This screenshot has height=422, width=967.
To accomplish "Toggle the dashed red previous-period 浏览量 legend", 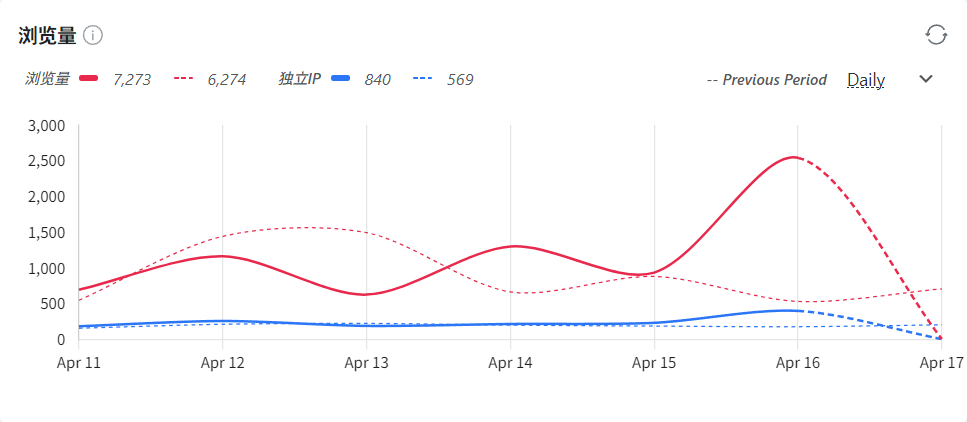I will (184, 79).
